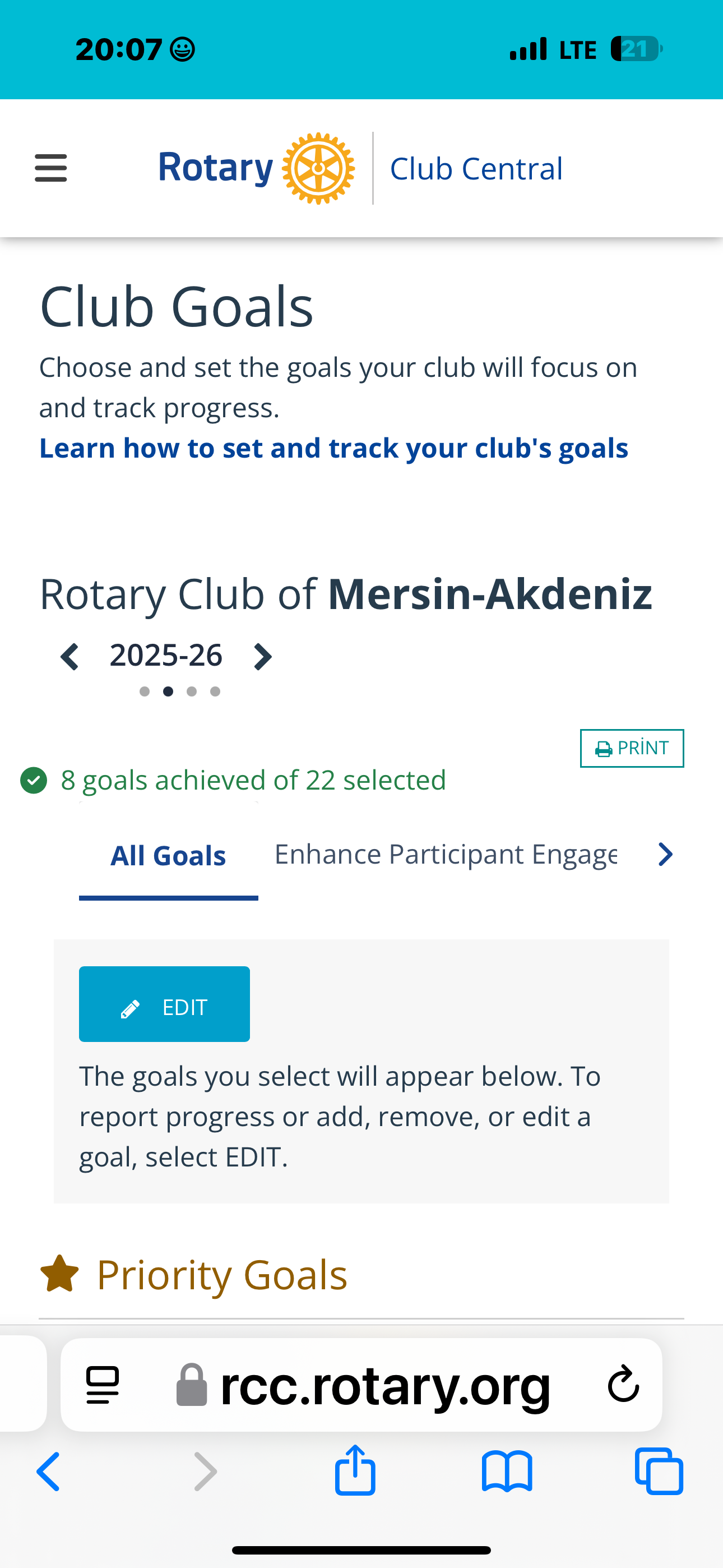The width and height of the screenshot is (723, 1568).
Task: Switch to Enhance Participant Engagement tab
Action: pos(446,855)
